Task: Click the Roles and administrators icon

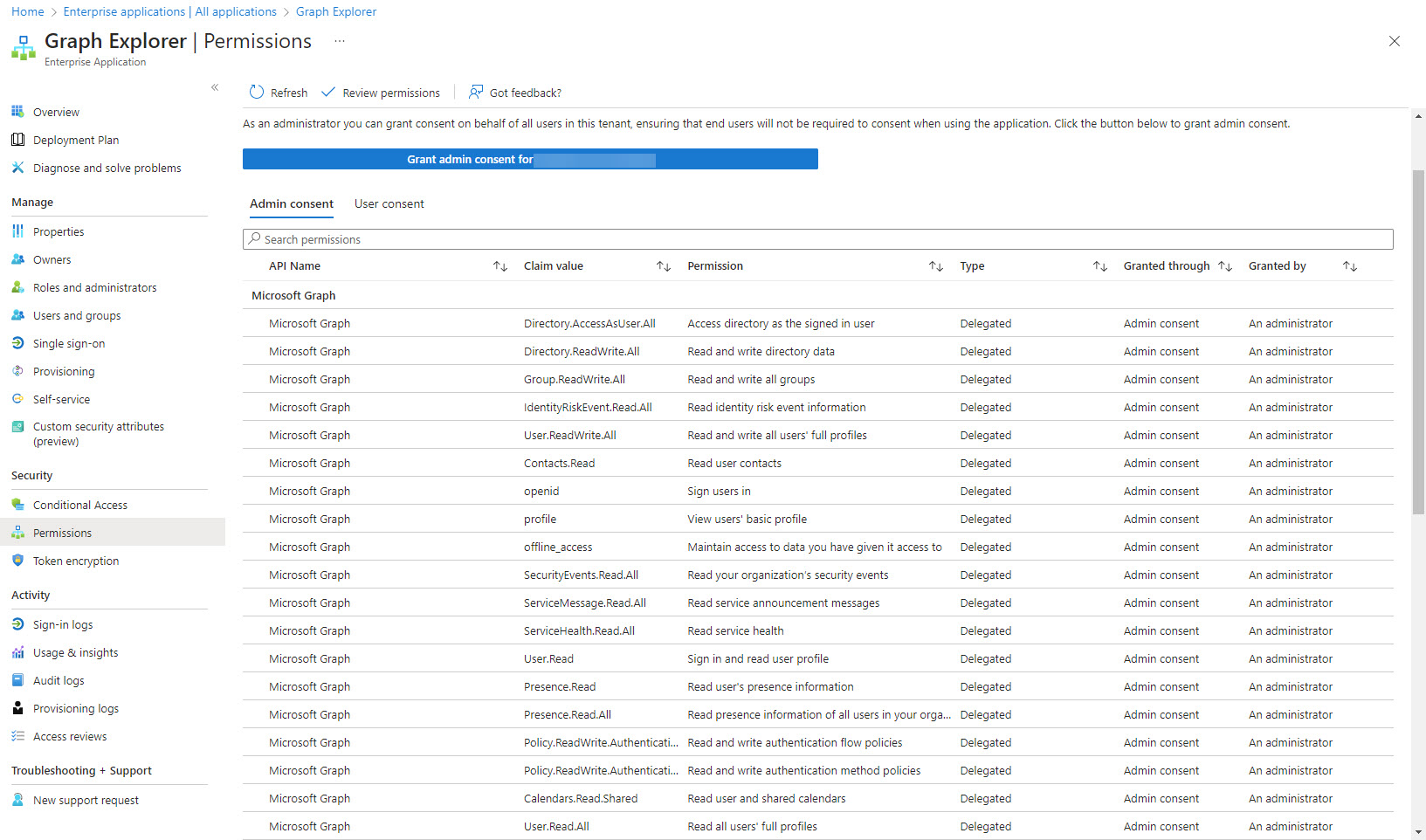Action: [x=17, y=287]
